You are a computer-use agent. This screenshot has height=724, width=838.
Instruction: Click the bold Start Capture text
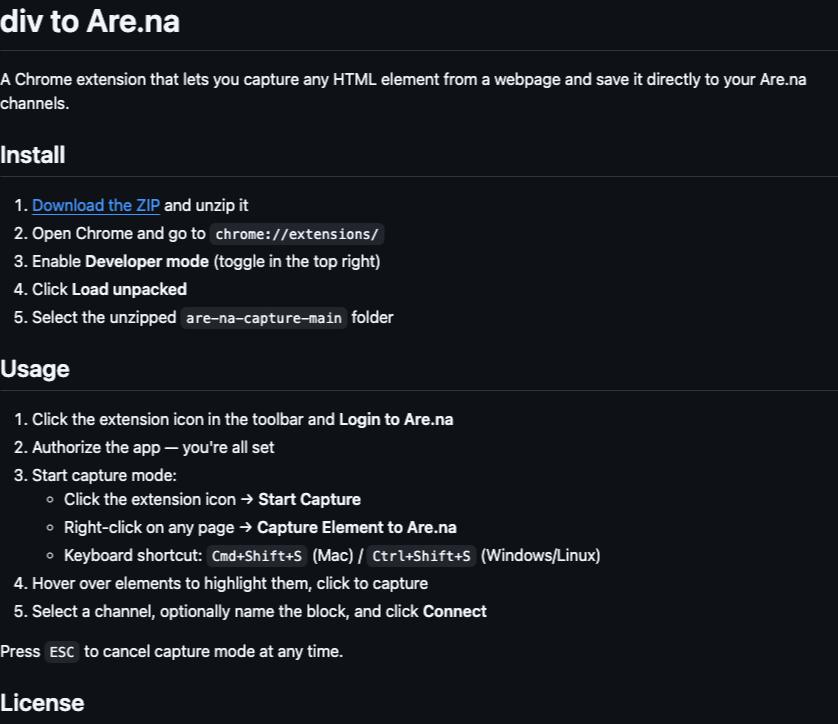pos(309,499)
